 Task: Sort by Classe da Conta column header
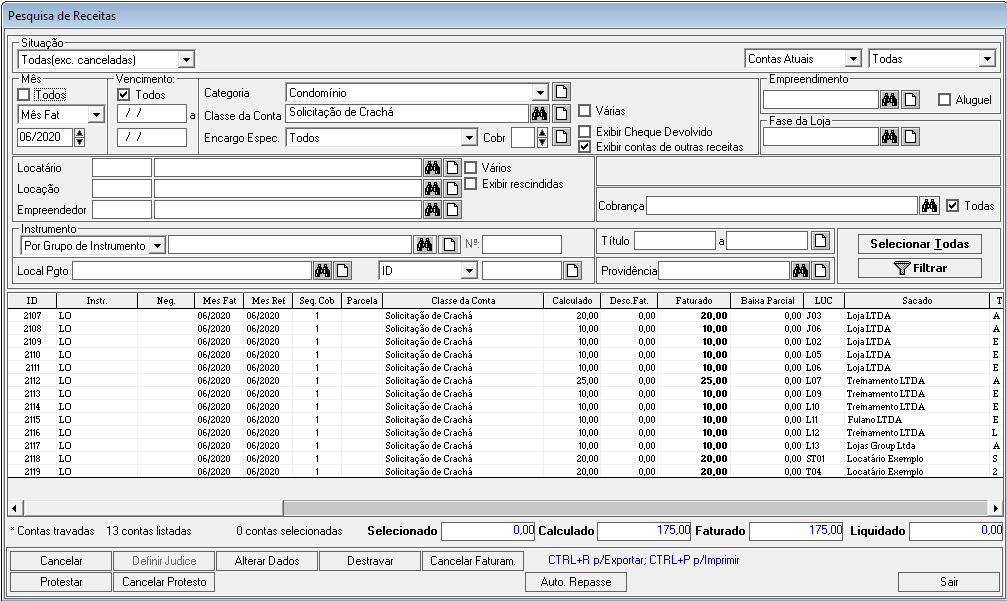463,300
